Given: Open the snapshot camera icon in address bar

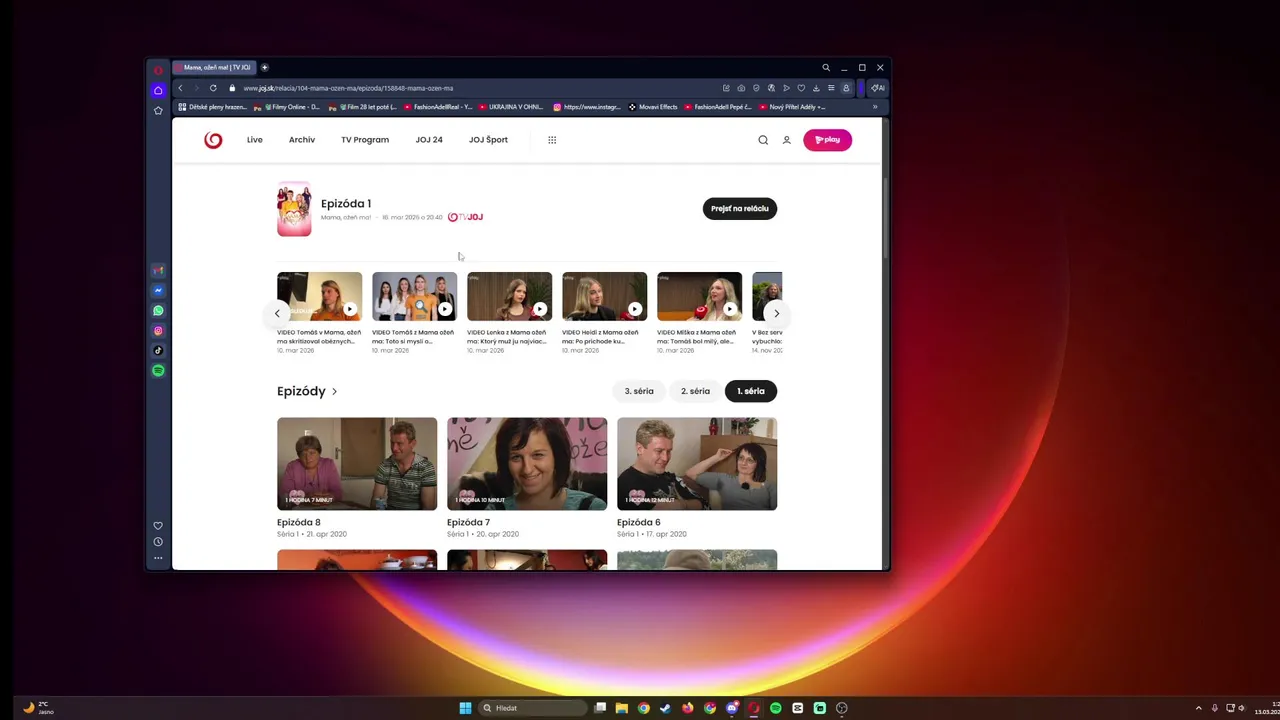Looking at the screenshot, I should [741, 88].
